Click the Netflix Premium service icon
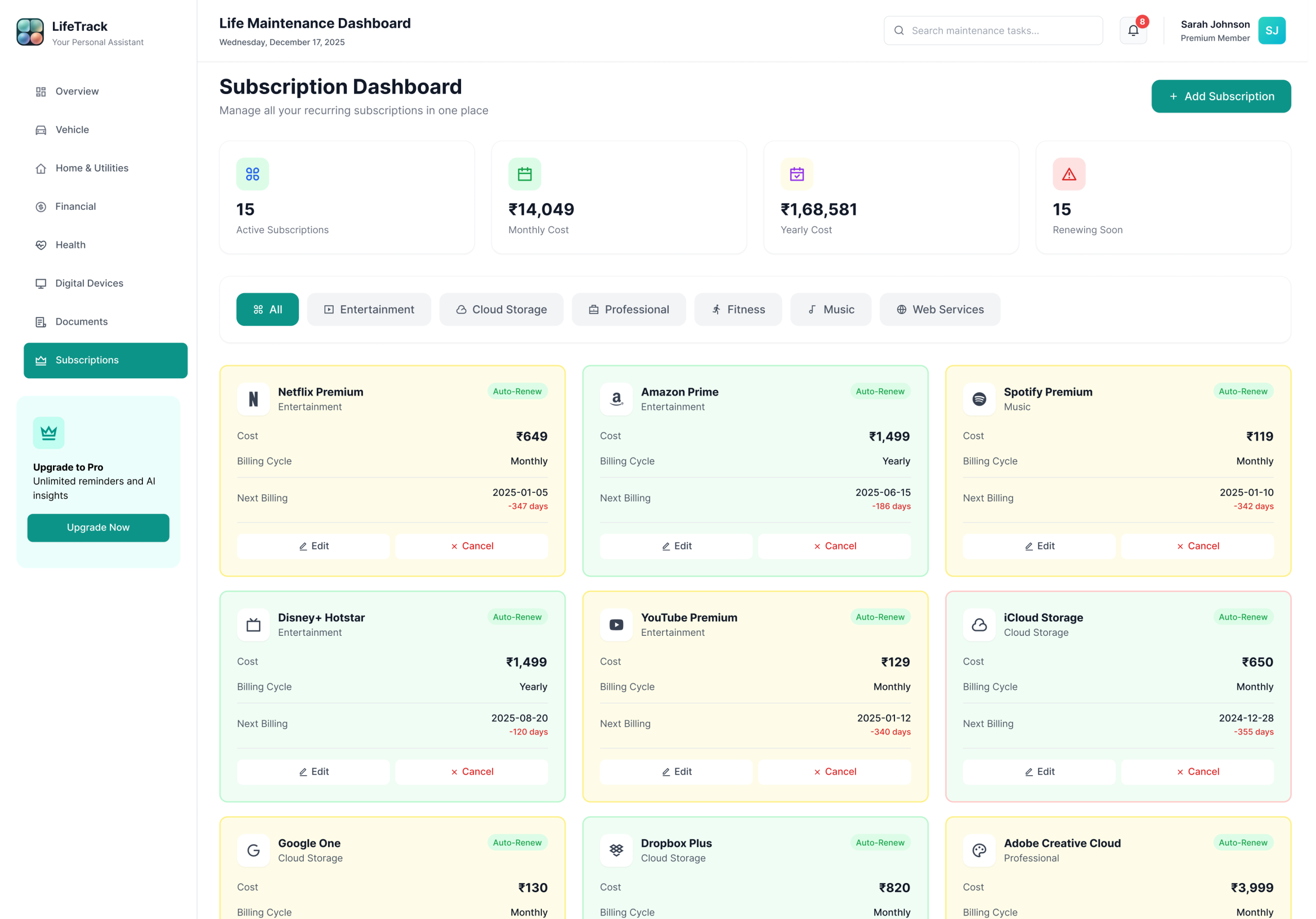This screenshot has width=1316, height=919. tap(253, 399)
